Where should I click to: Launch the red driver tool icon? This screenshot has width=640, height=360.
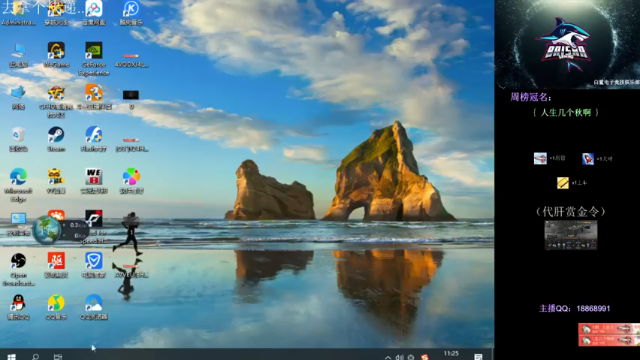click(56, 265)
